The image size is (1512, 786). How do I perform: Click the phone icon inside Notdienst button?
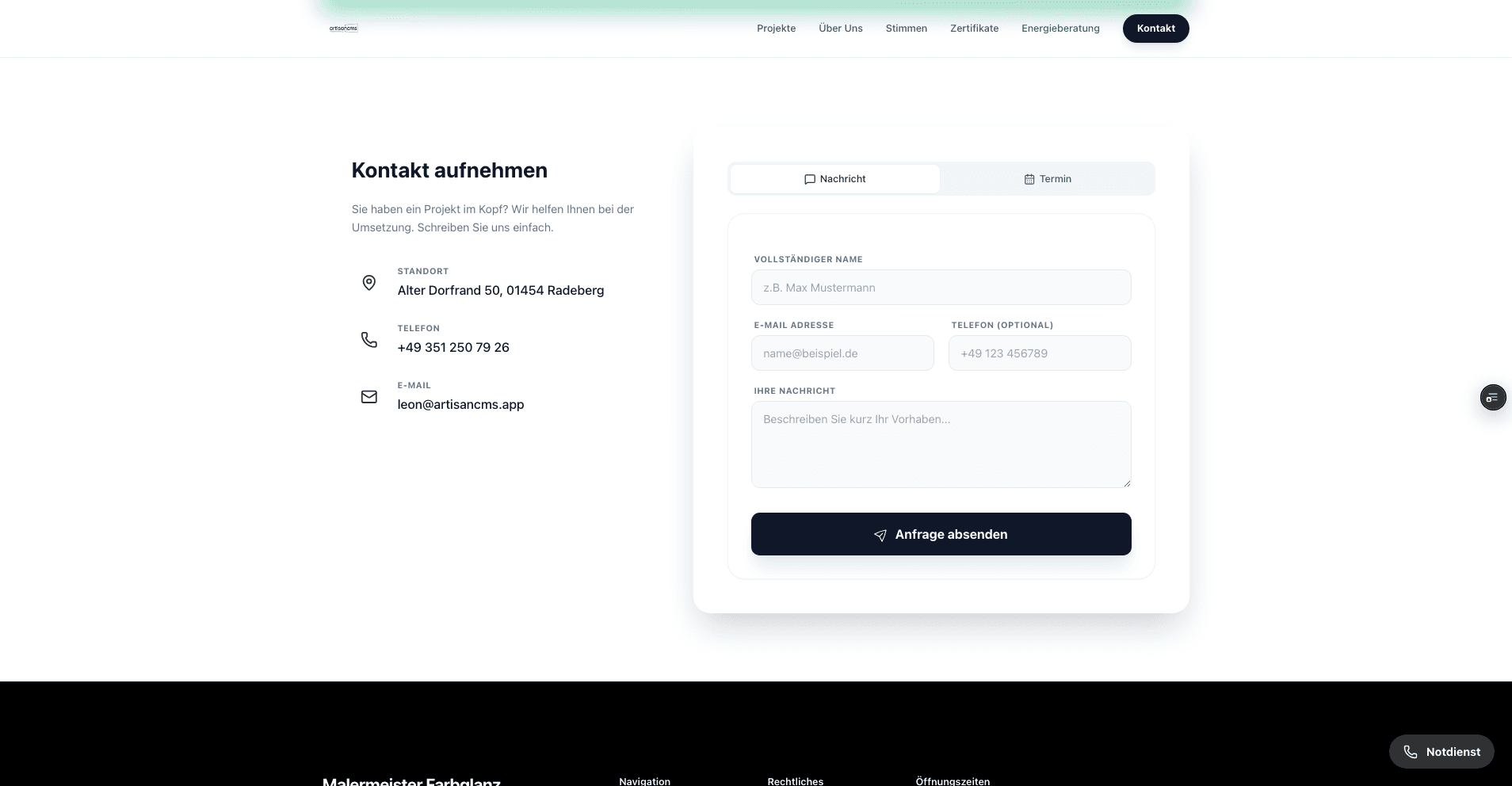pyautogui.click(x=1412, y=751)
